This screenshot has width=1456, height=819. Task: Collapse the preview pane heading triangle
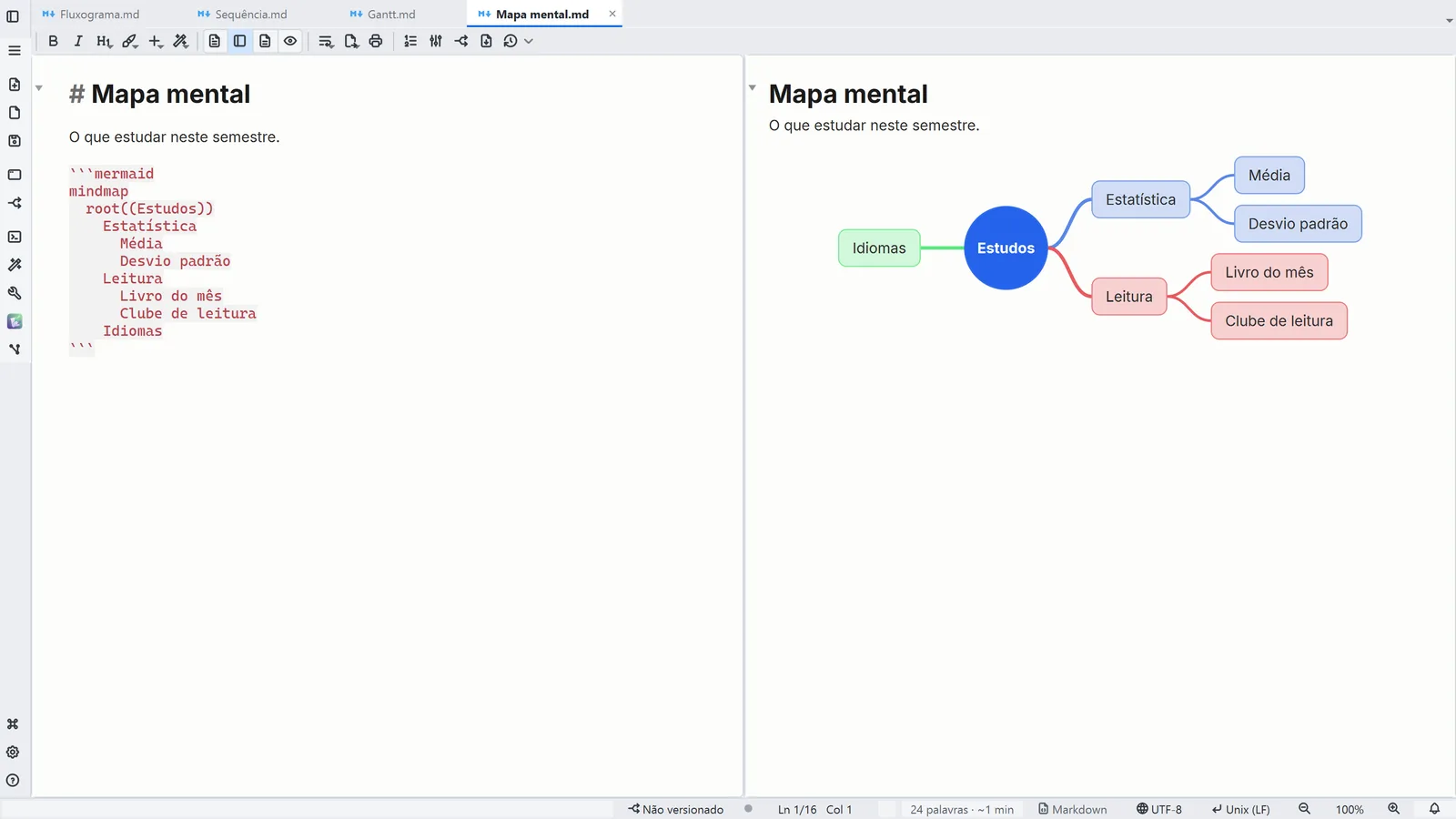[753, 87]
